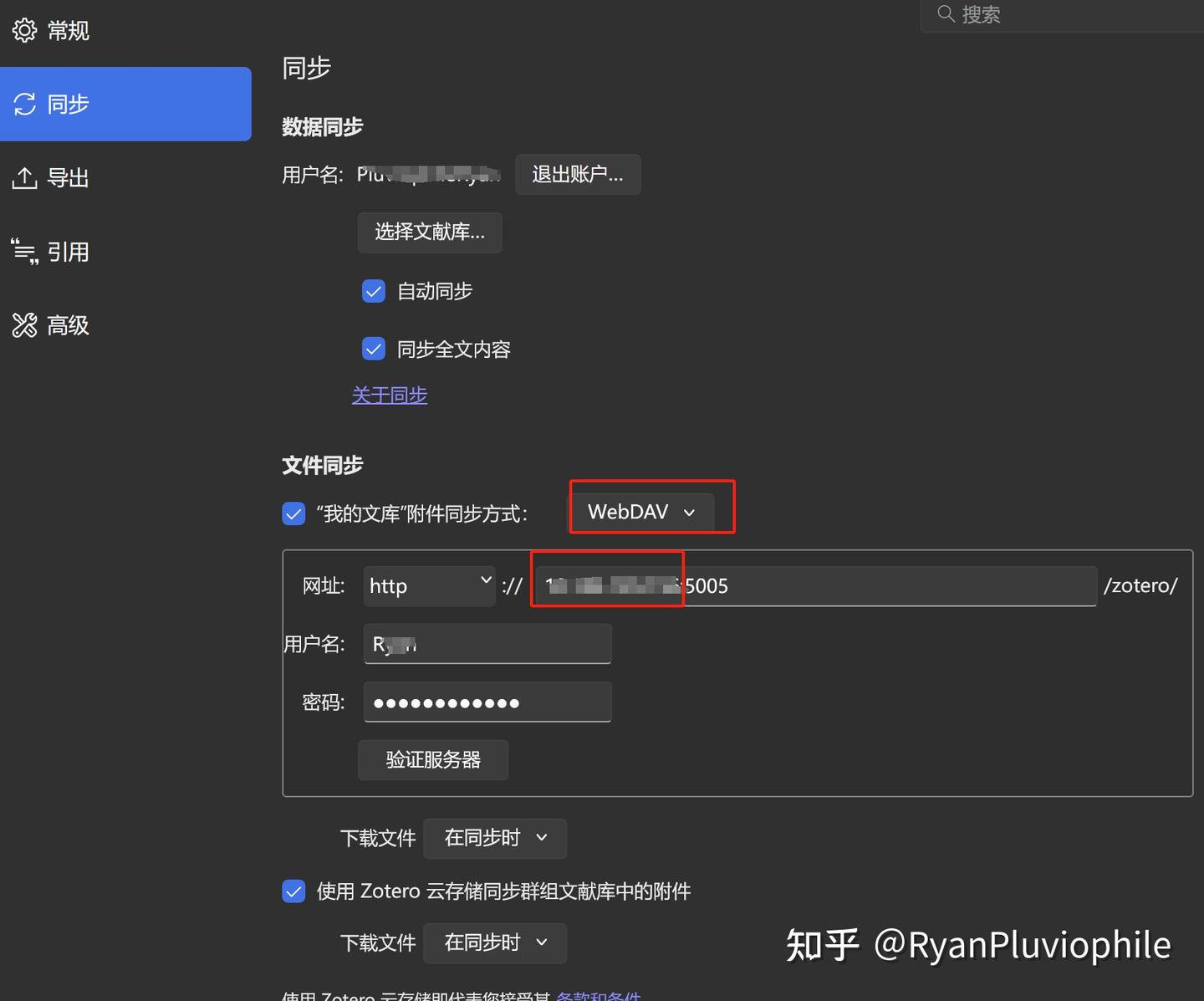The image size is (1204, 1001).
Task: Open the 关于同步 help link
Action: 390,395
